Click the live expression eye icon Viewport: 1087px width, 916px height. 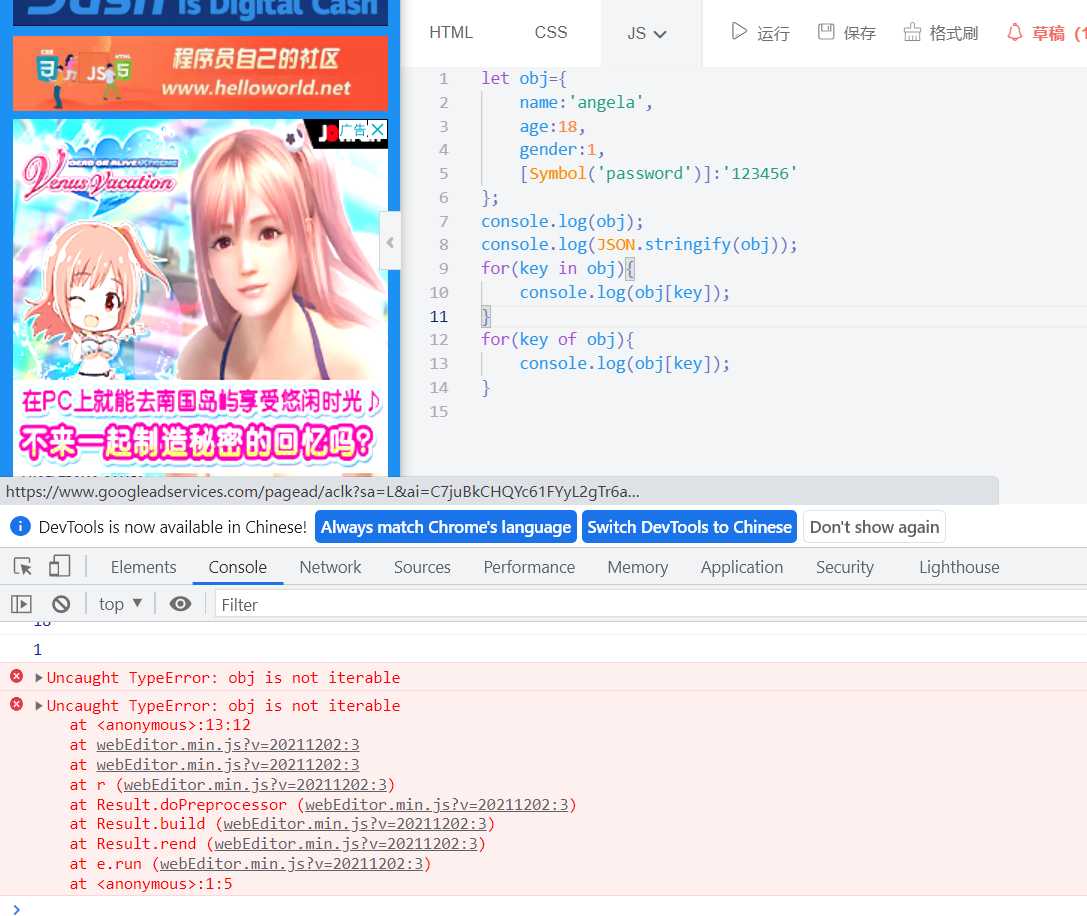point(180,604)
